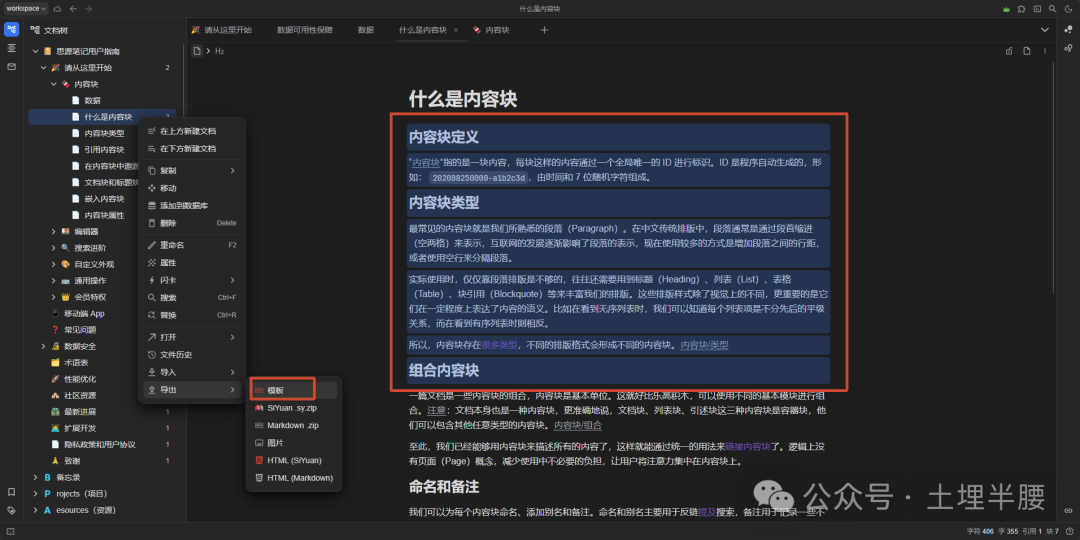Click the outline panel icon in left dock
This screenshot has width=1080, height=540.
coord(12,48)
